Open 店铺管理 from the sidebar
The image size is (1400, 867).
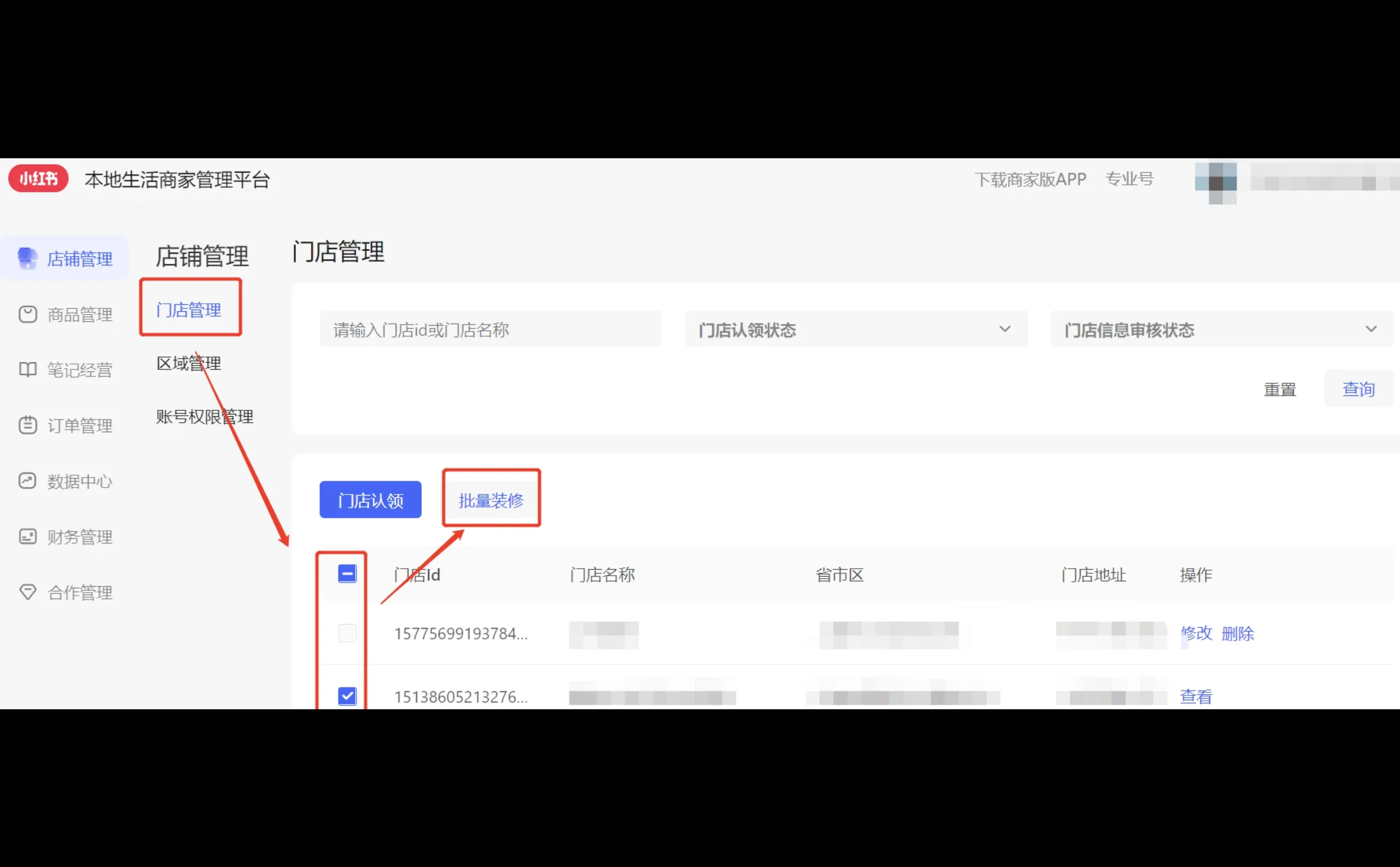(79, 258)
